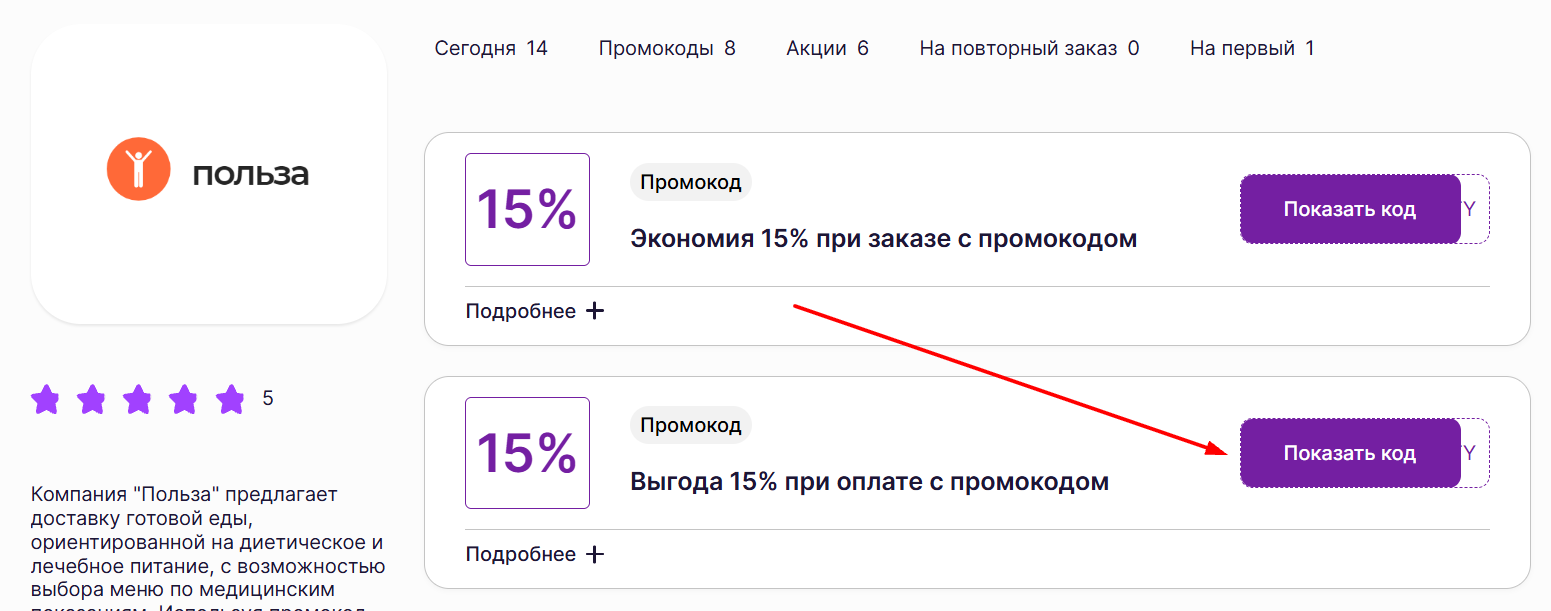The width and height of the screenshot is (1551, 611).
Task: Switch to the Промокоды tab
Action: [x=666, y=47]
